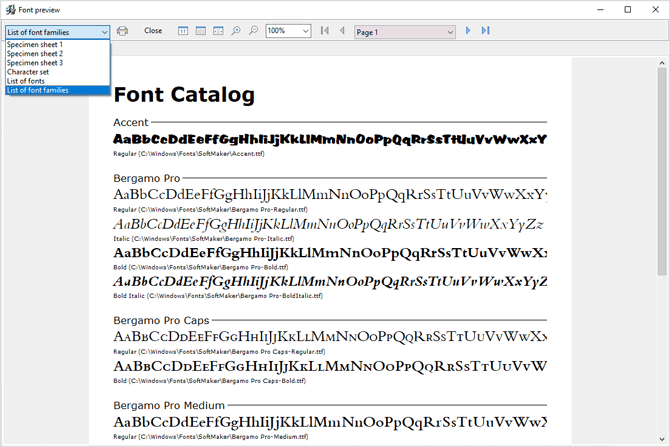Go to the previous page
Image resolution: width=670 pixels, height=447 pixels.
pyautogui.click(x=342, y=31)
